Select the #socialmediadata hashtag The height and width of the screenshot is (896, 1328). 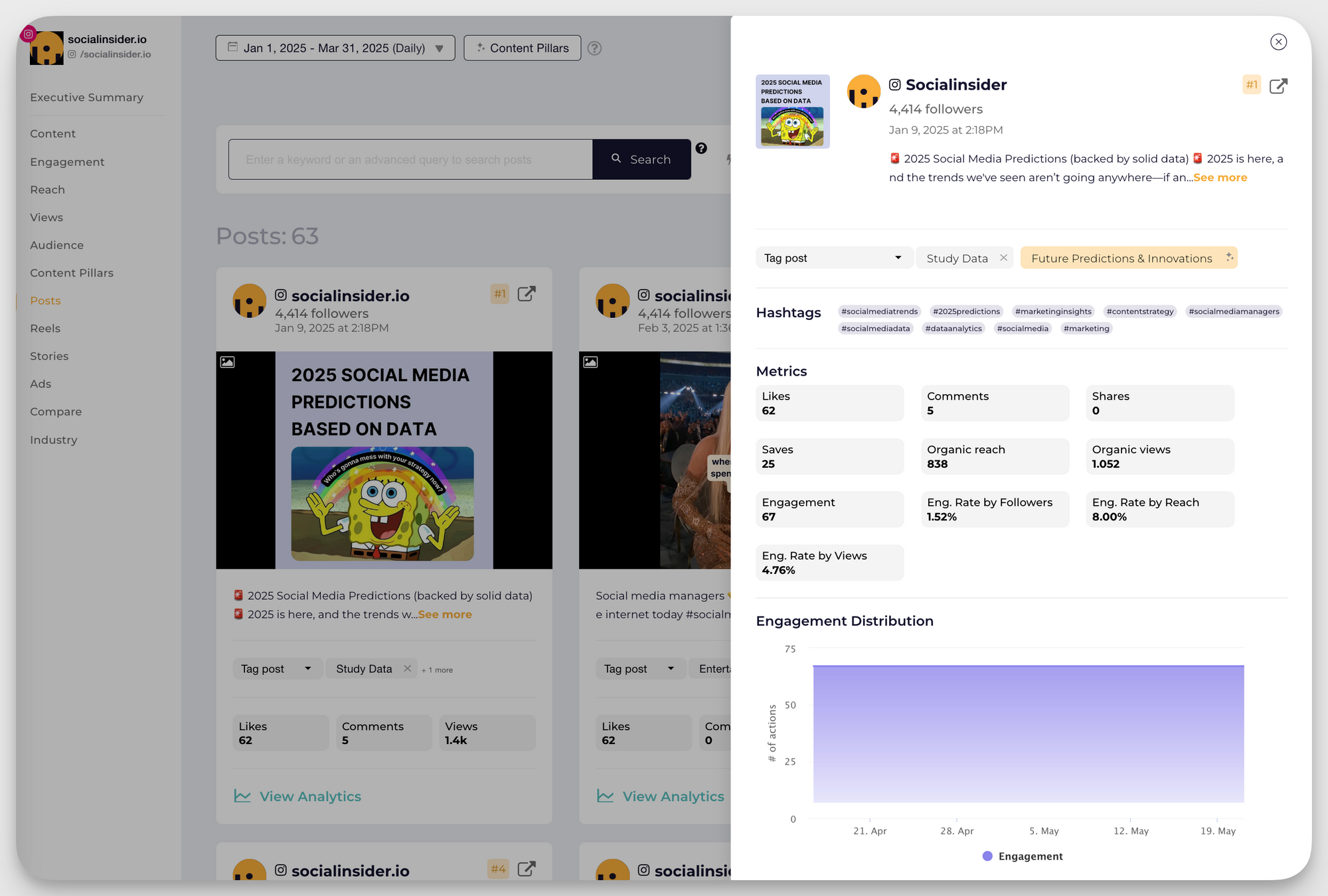coord(875,329)
